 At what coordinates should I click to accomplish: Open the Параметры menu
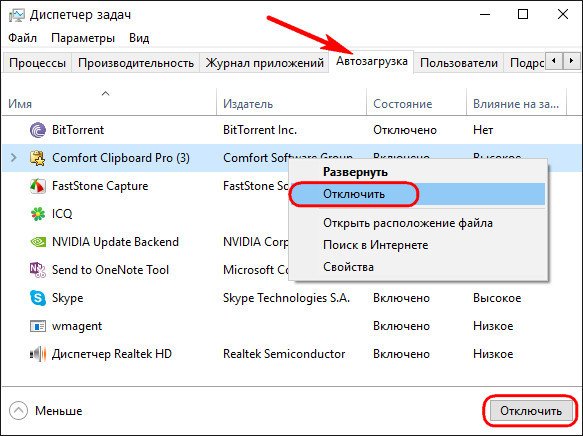(x=83, y=38)
